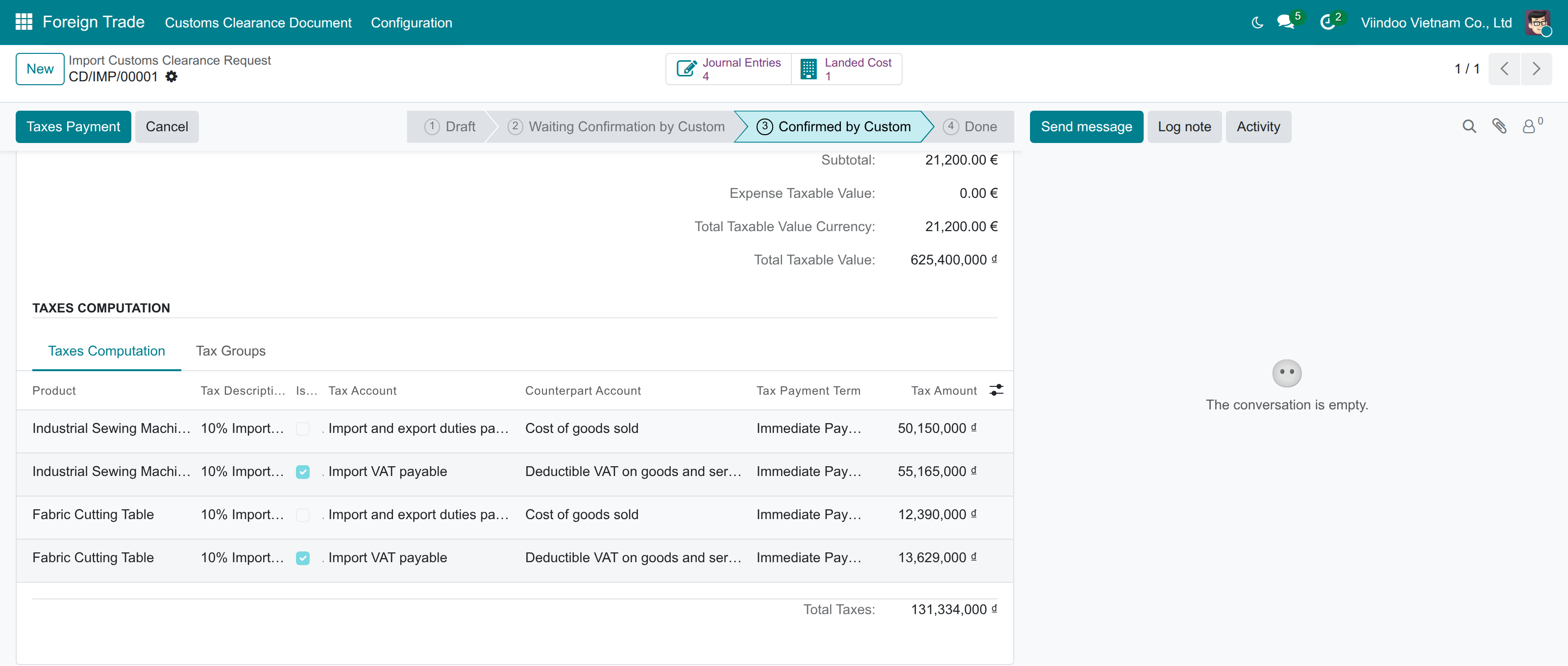Open the gear actions menu beside CD/IMP/00001

click(x=171, y=76)
